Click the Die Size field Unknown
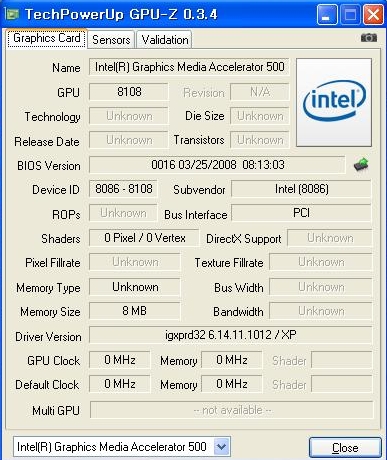Viewport: 387px width, 460px height. coord(260,116)
